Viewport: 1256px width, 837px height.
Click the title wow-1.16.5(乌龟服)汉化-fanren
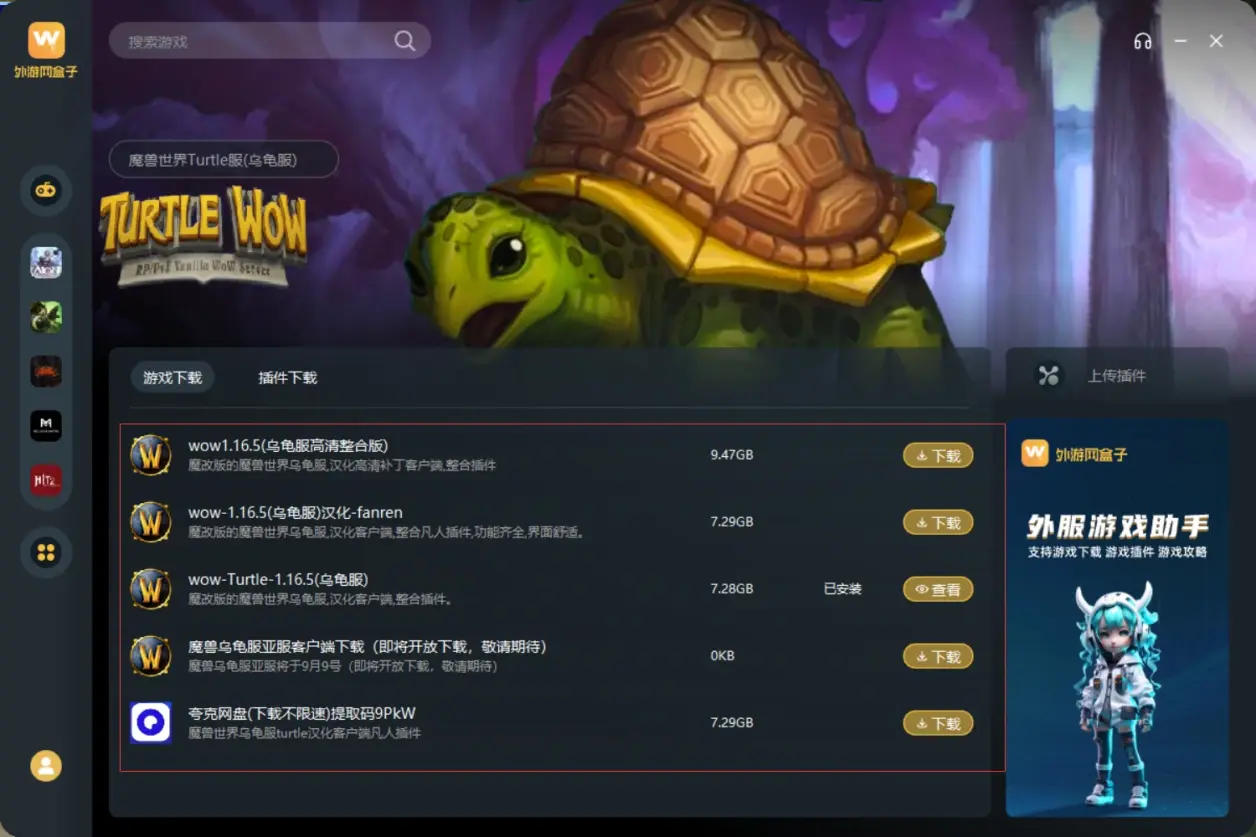pyautogui.click(x=295, y=512)
